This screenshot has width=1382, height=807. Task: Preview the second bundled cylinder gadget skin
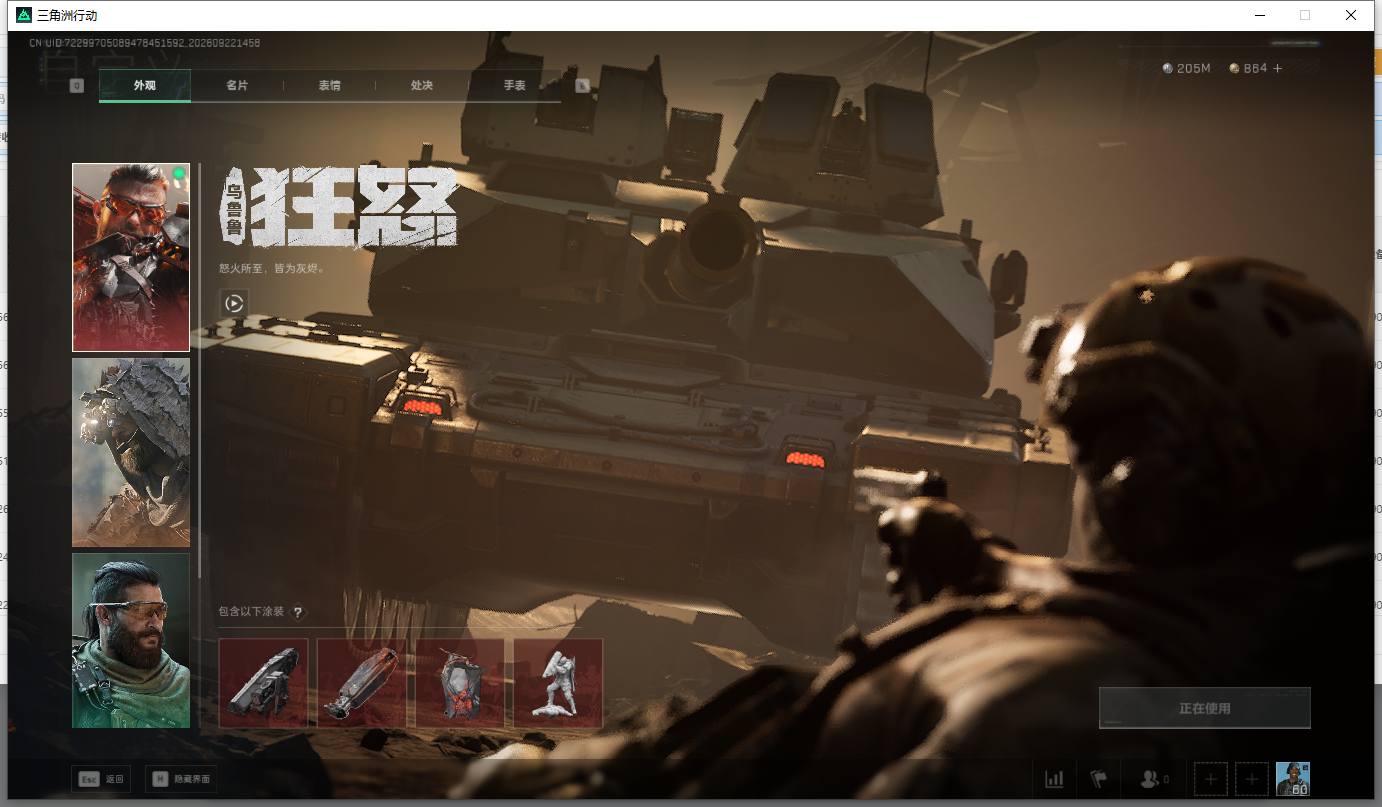361,683
